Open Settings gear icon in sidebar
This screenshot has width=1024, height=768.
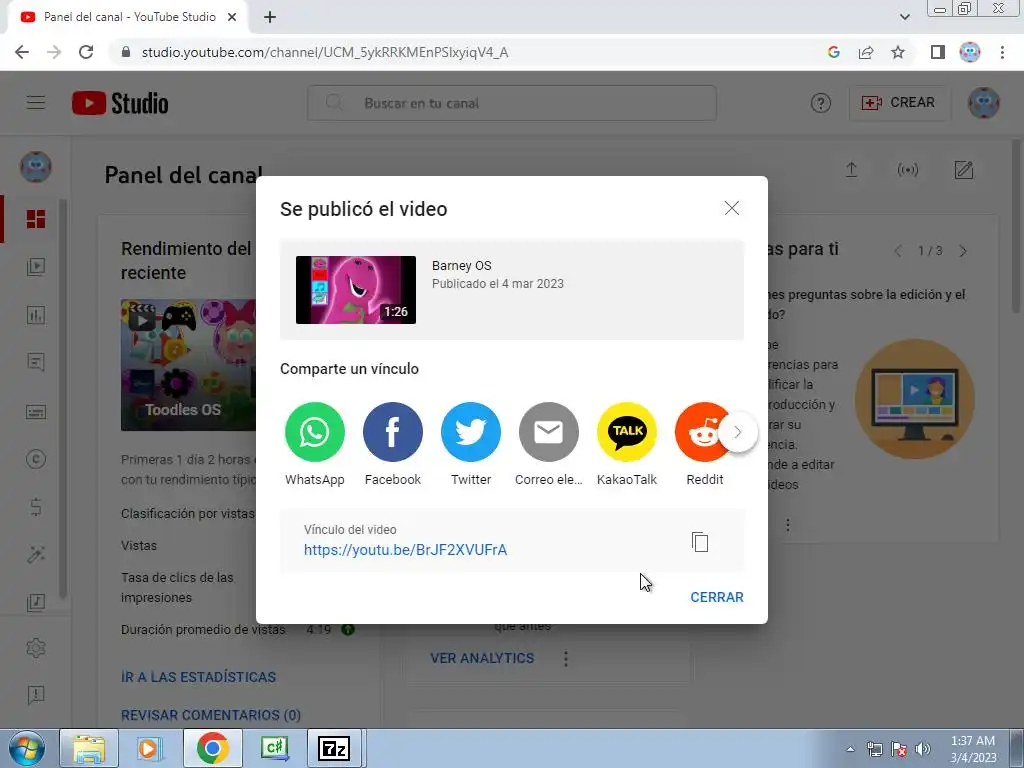pos(36,648)
